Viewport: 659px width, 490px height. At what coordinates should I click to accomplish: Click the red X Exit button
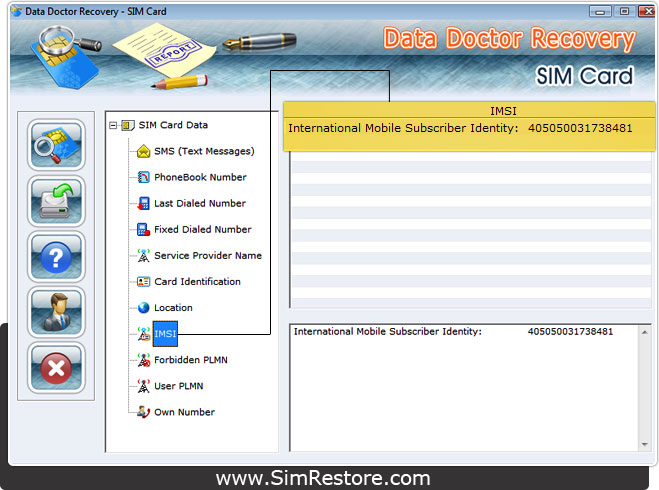click(56, 368)
